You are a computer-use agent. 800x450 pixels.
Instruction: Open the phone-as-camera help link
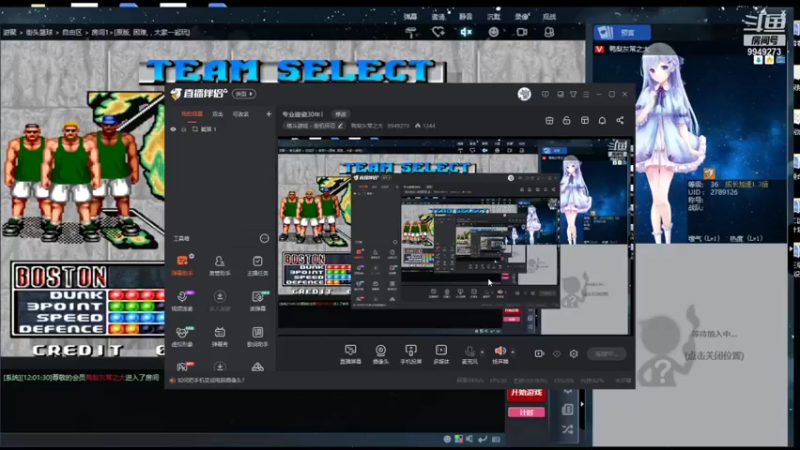tap(210, 380)
